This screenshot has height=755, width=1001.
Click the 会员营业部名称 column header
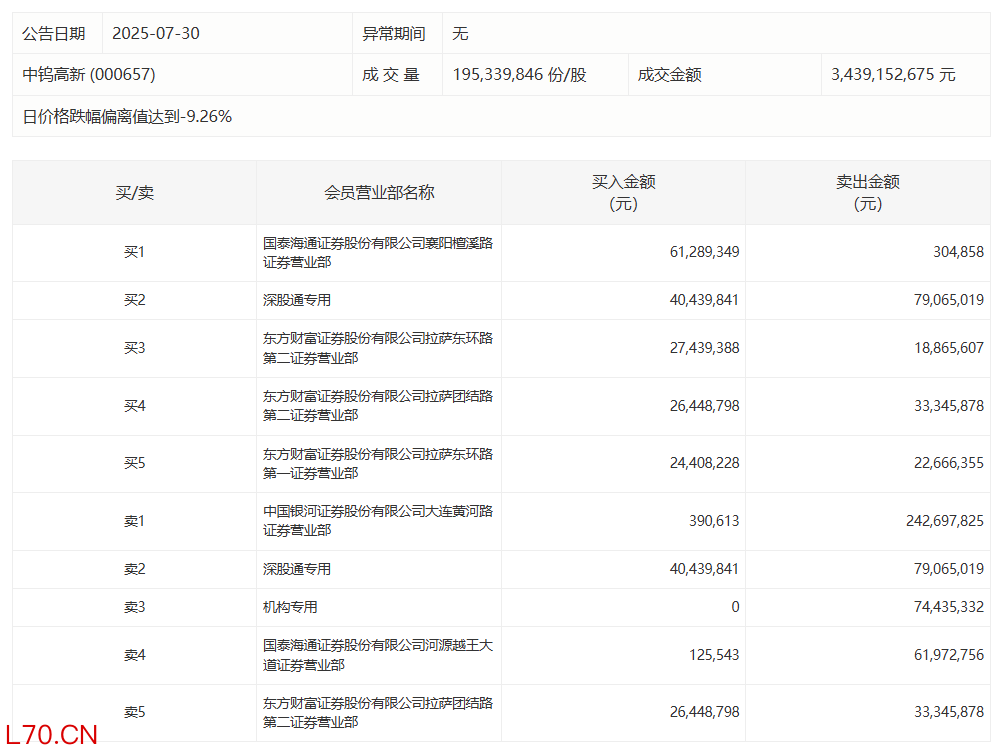pyautogui.click(x=379, y=193)
